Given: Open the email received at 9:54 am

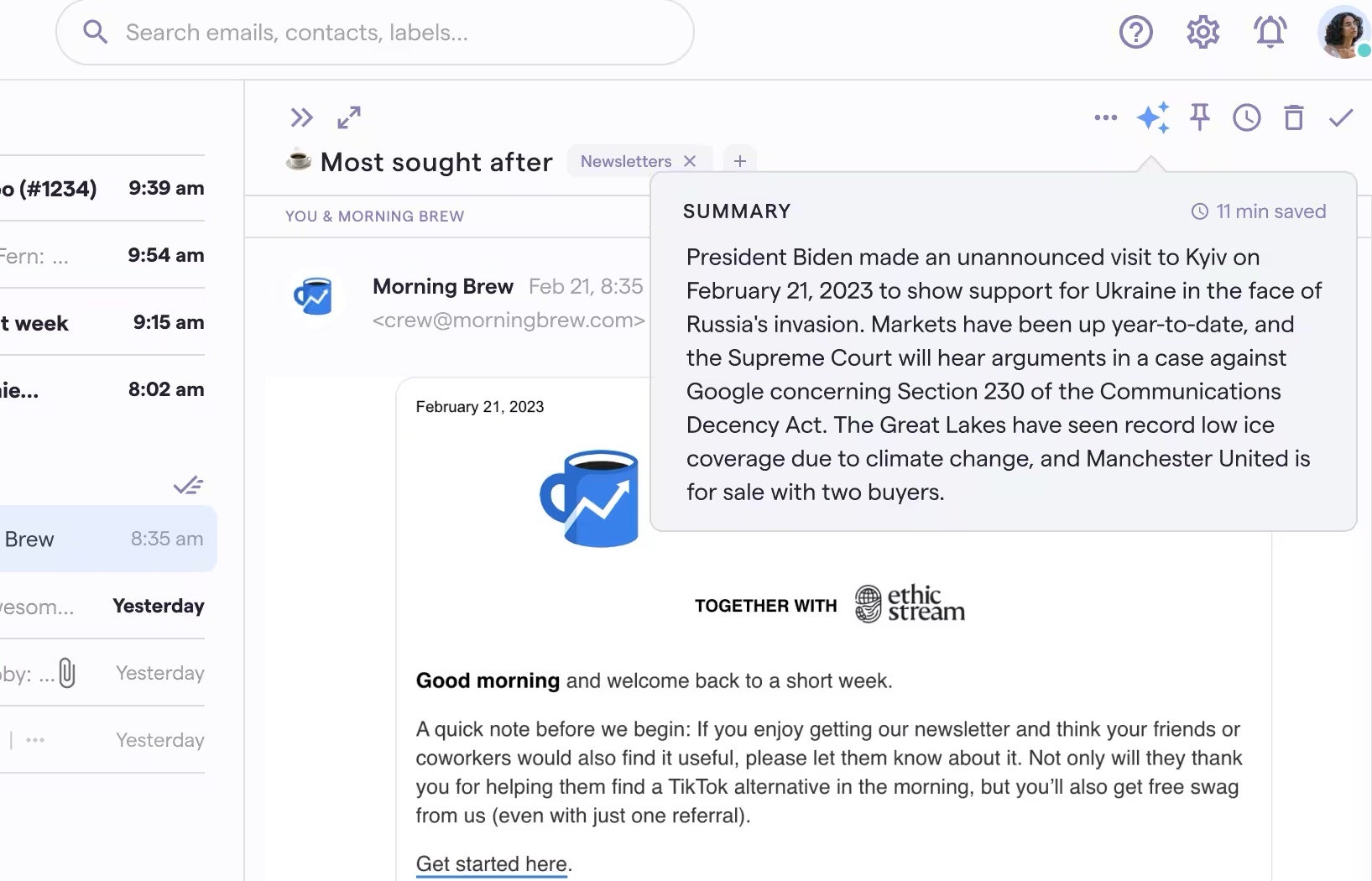Looking at the screenshot, I should 102,255.
